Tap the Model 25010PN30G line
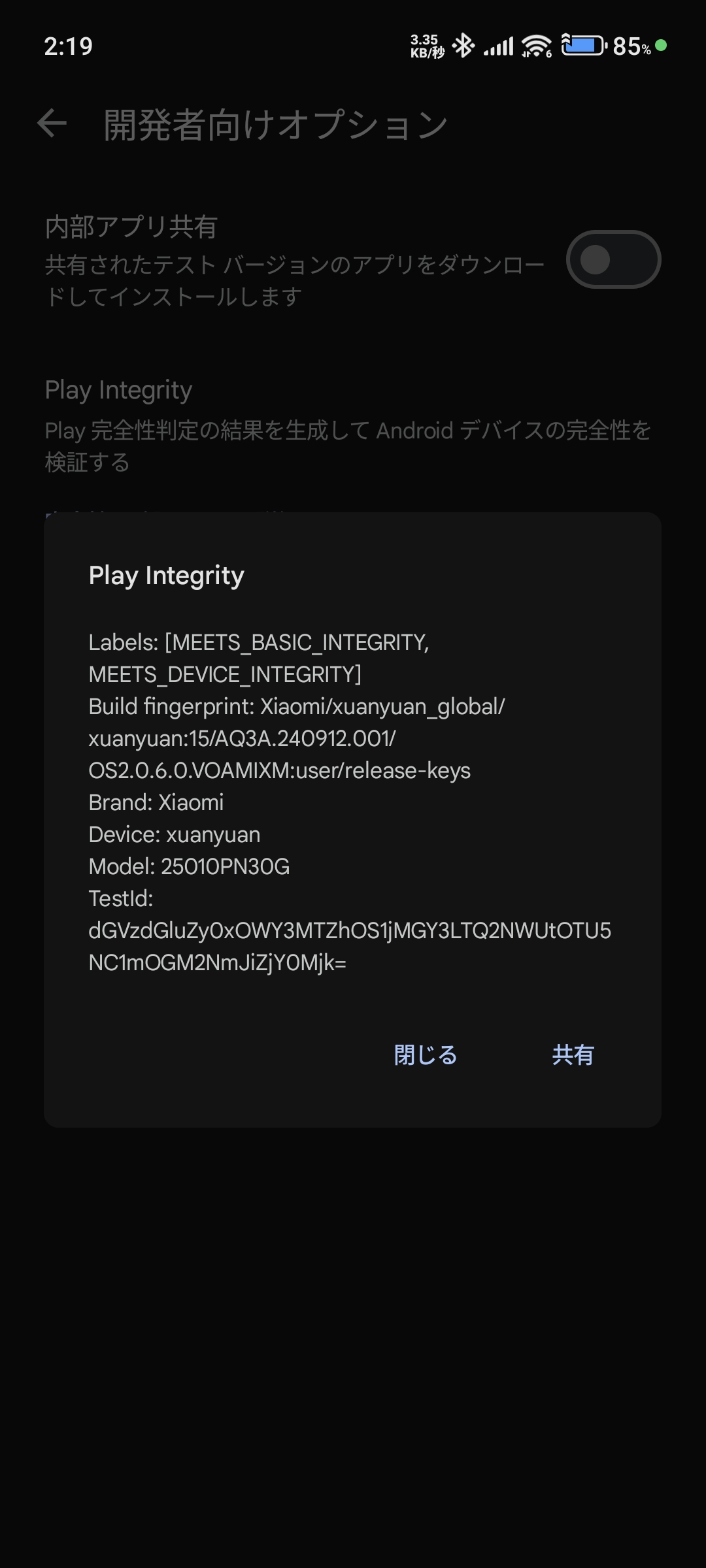Viewport: 706px width, 1568px height. click(x=189, y=866)
